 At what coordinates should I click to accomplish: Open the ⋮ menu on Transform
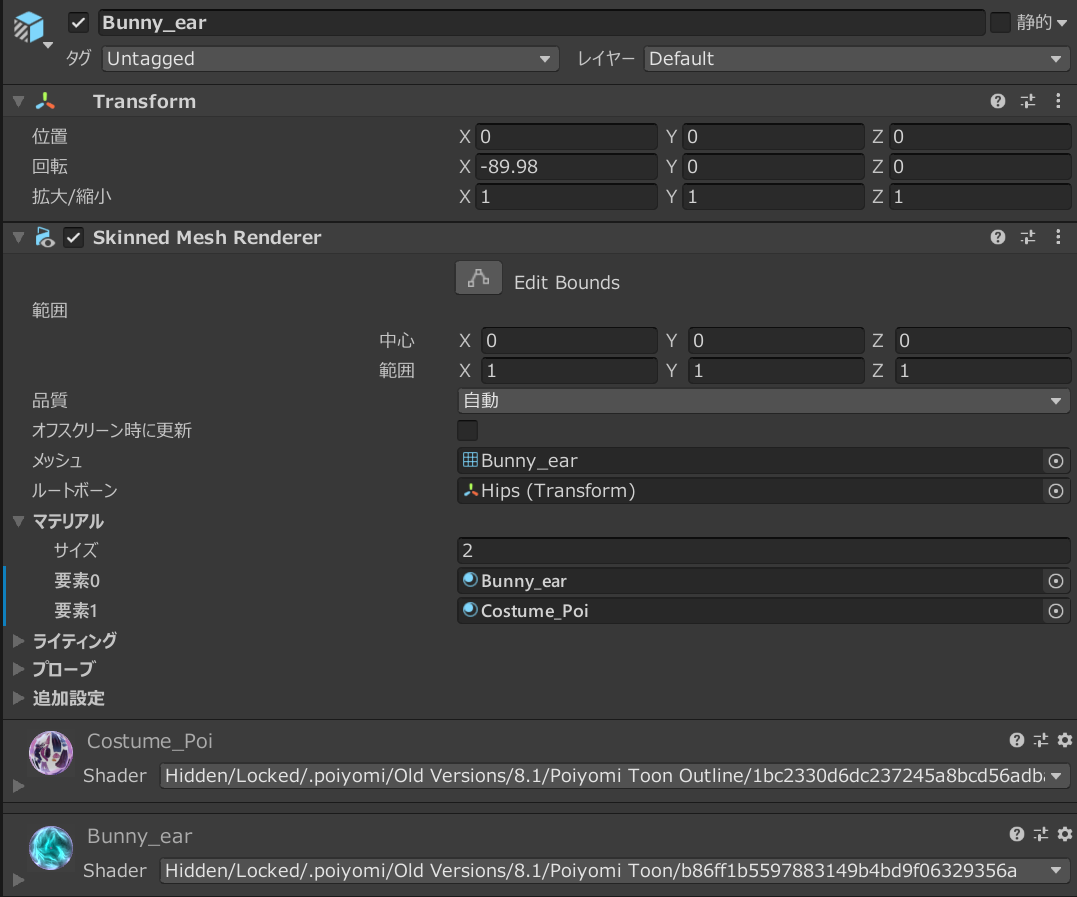coord(1058,101)
